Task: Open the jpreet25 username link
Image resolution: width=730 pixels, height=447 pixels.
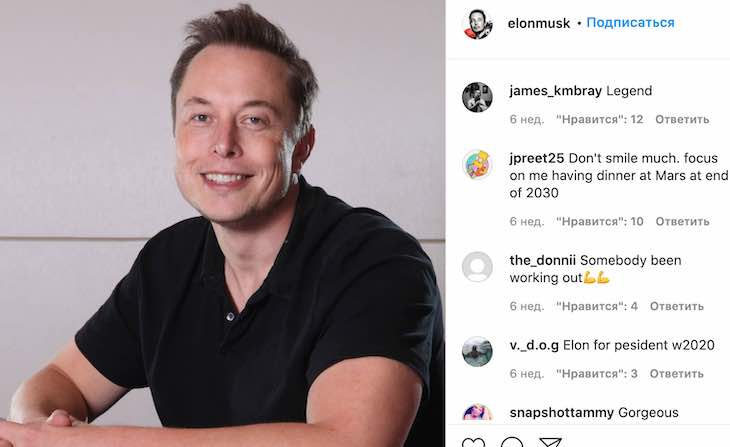Action: [x=536, y=159]
